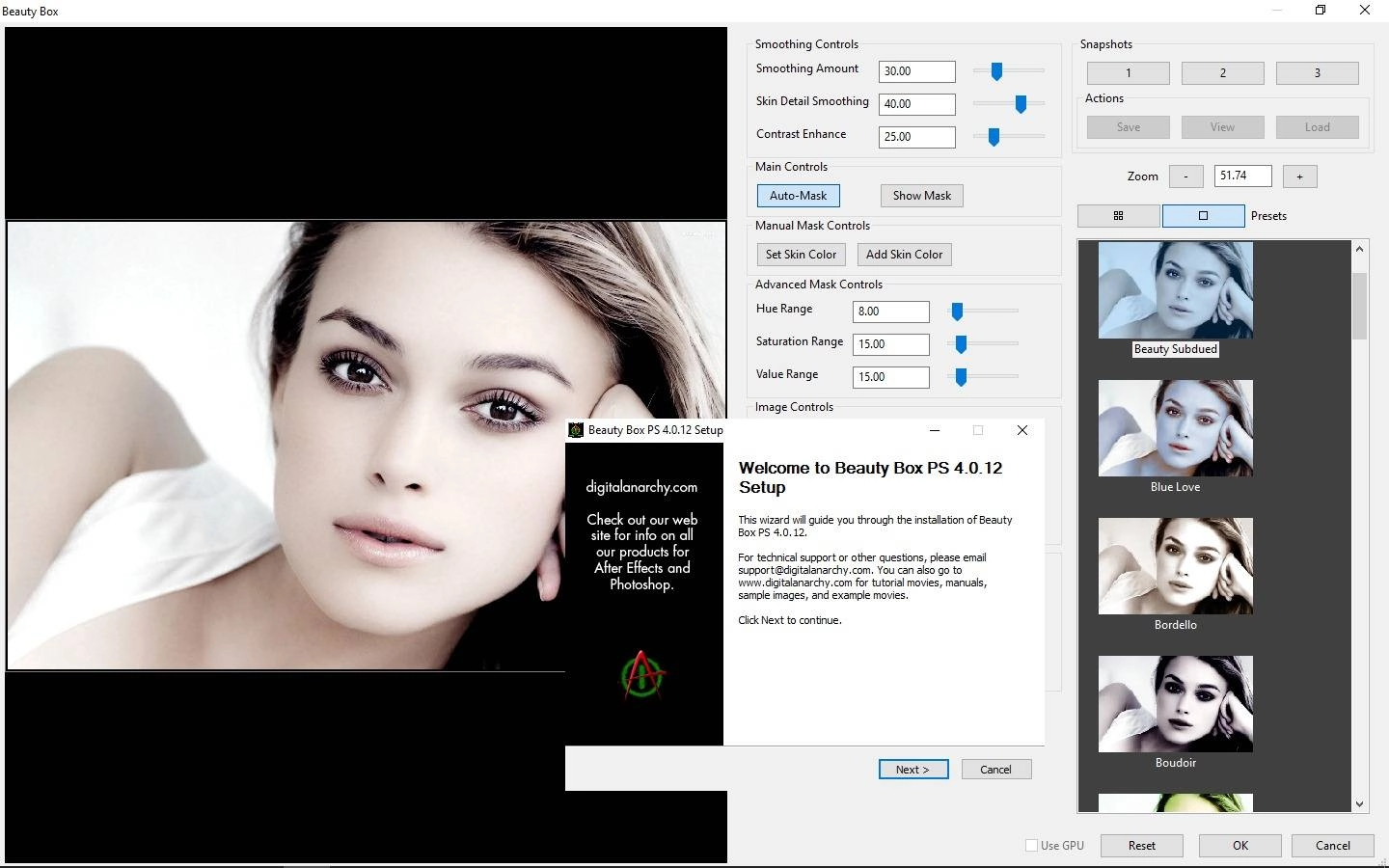Screen dimensions: 1389x868
Task: Click the snapshot Save action button
Action: 1129,127
